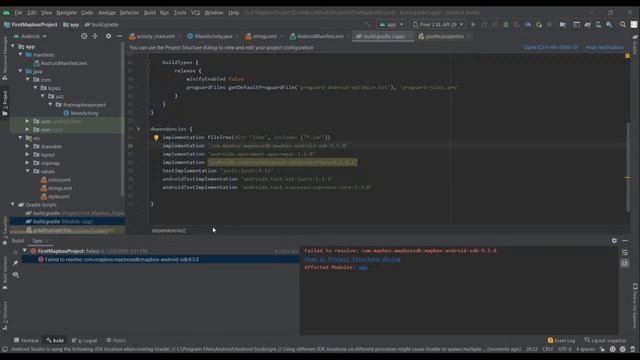Click the eye filter icon in Build panel
This screenshot has width=640, height=360.
pyautogui.click(x=16, y=275)
